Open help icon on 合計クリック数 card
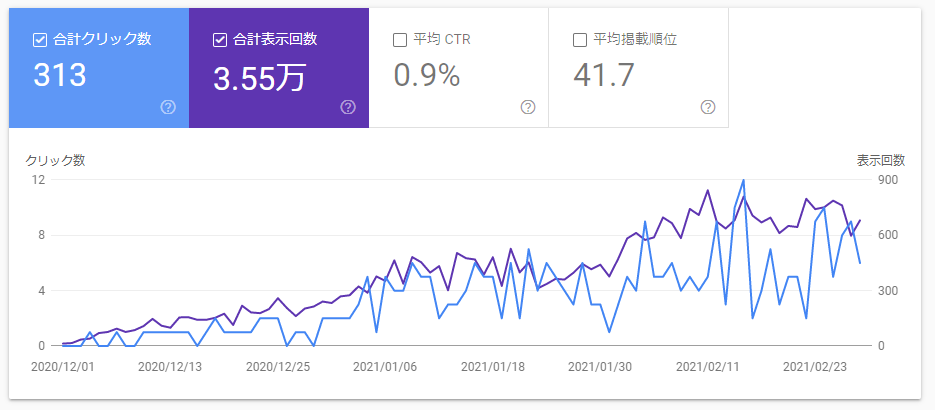 coord(168,107)
